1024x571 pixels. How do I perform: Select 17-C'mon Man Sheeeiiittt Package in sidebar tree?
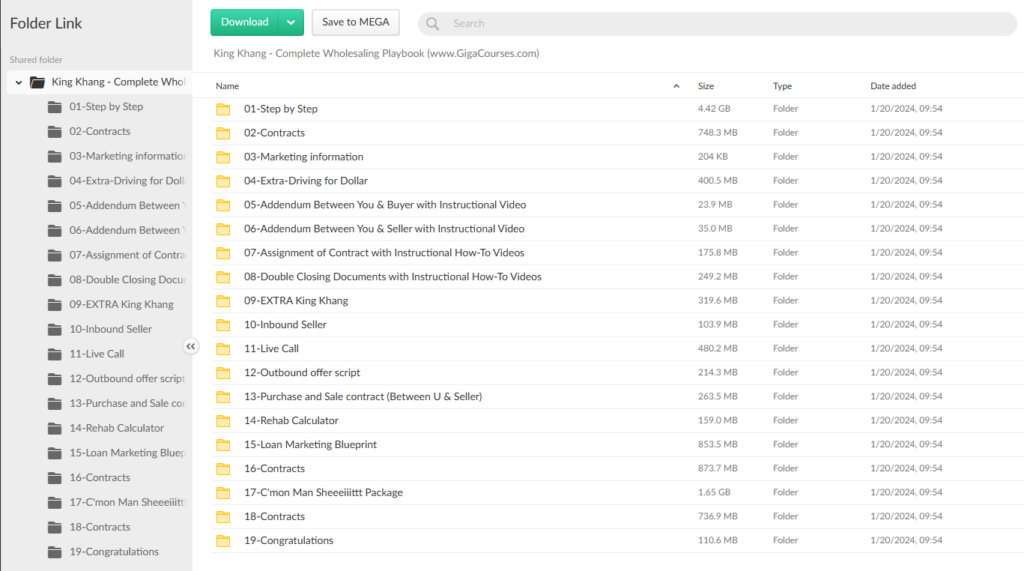125,502
